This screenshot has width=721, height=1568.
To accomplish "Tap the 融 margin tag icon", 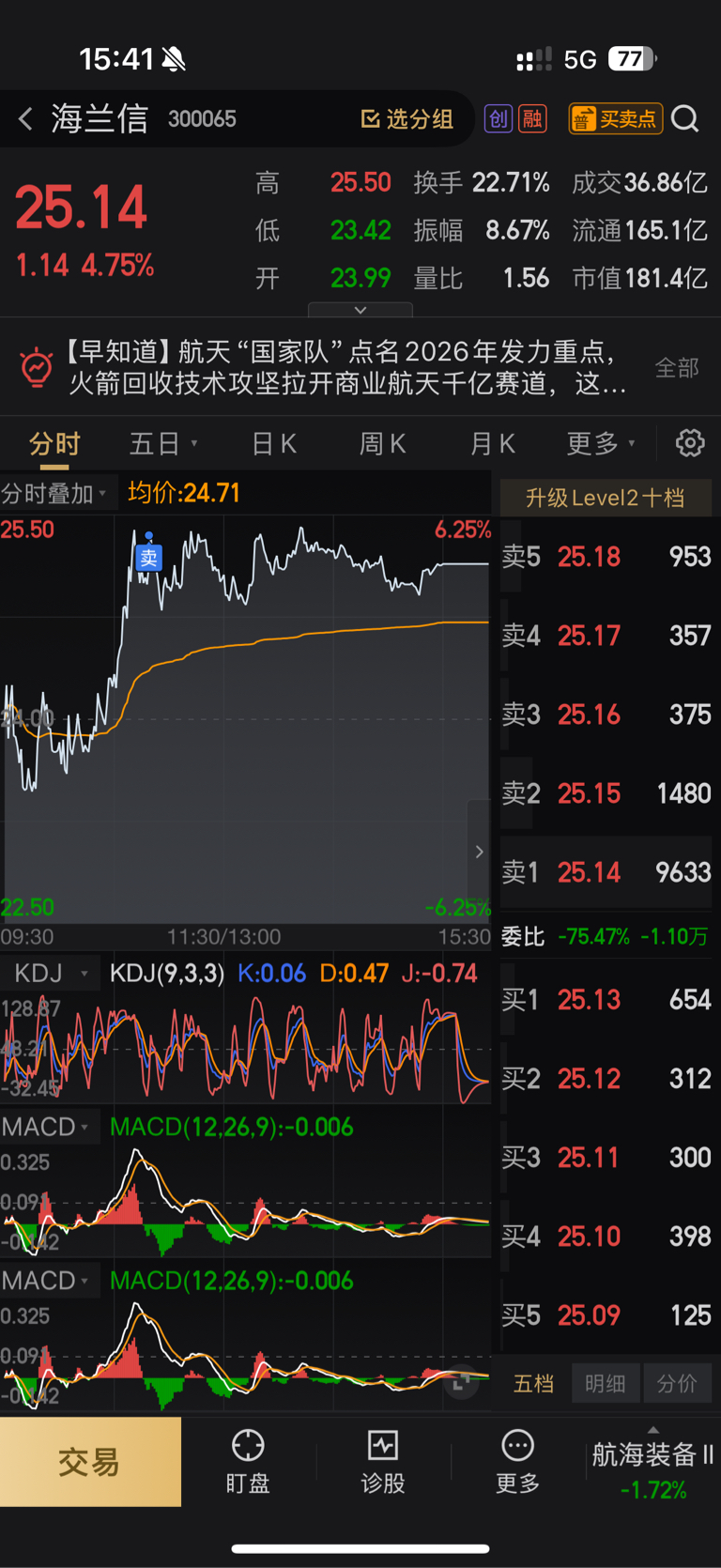I will tap(533, 119).
